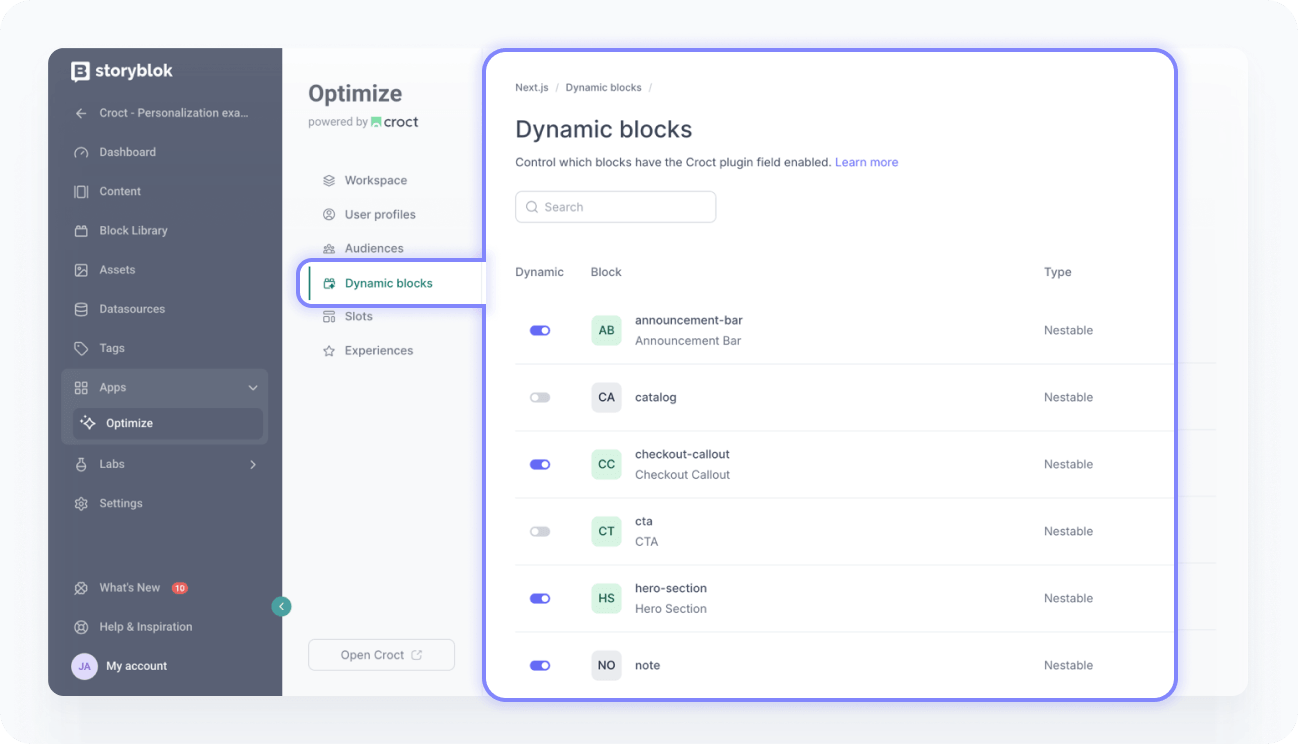The height and width of the screenshot is (744, 1298).
Task: Click the Apps grid icon
Action: [81, 387]
